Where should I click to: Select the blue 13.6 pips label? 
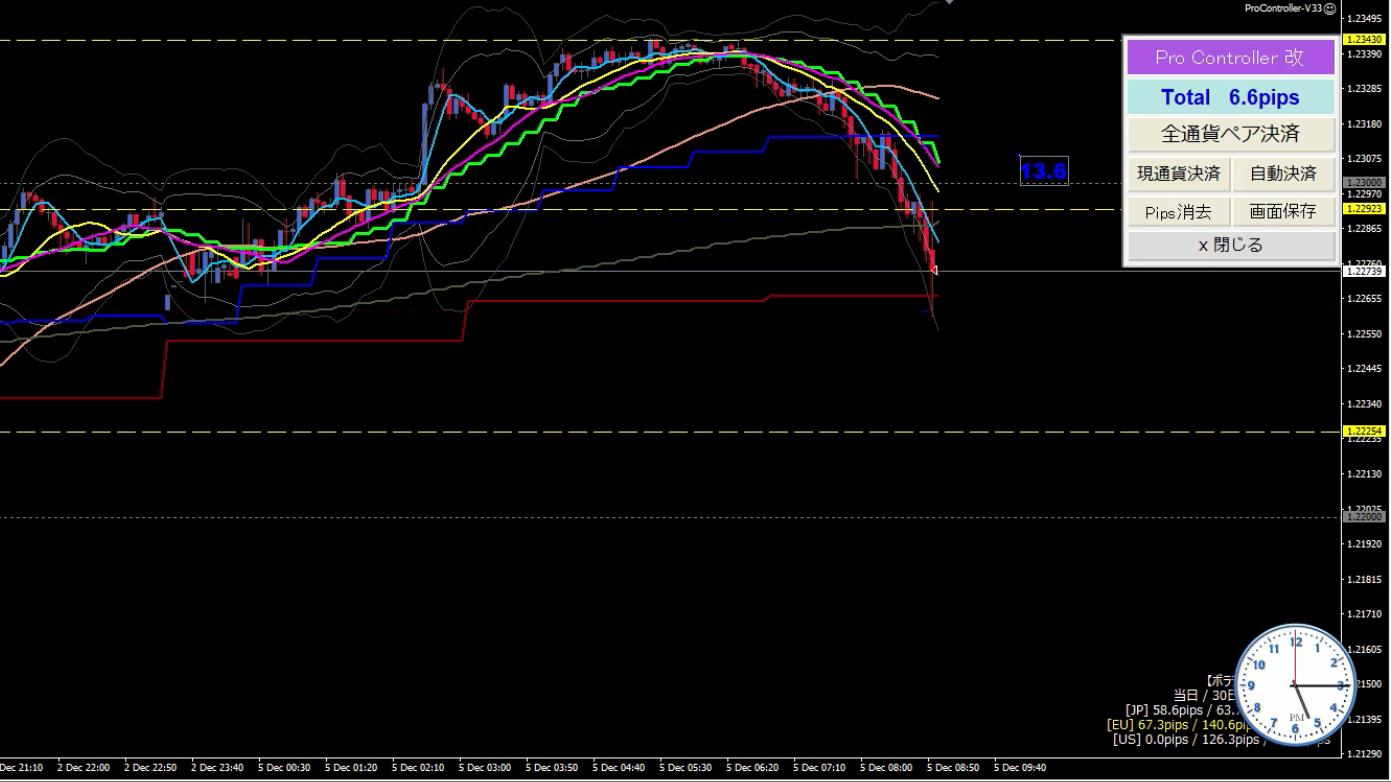click(1043, 171)
